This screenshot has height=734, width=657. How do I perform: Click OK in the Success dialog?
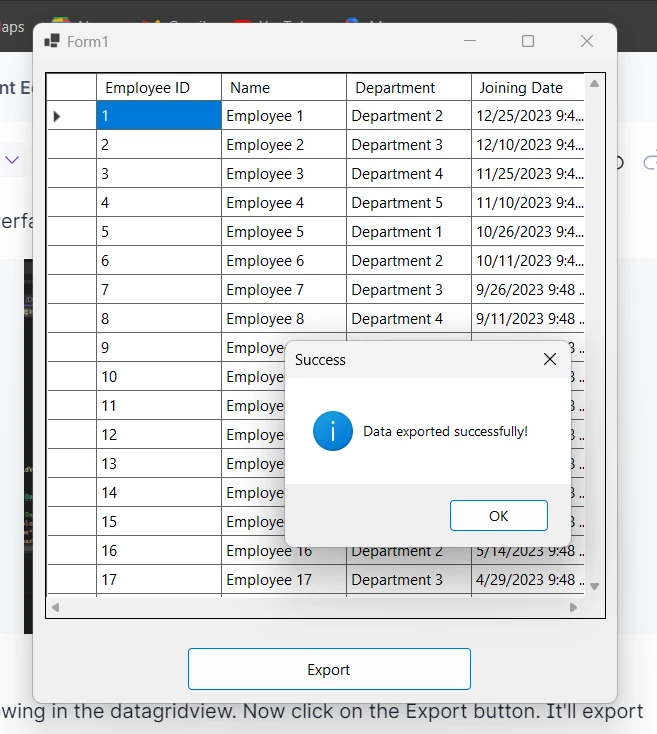coord(498,516)
